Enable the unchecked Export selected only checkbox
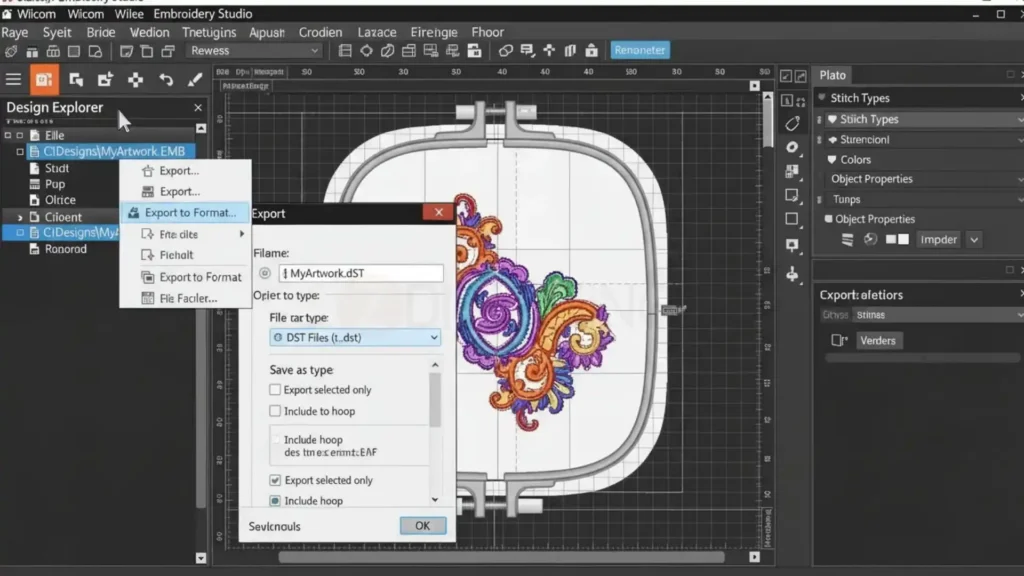 [275, 390]
